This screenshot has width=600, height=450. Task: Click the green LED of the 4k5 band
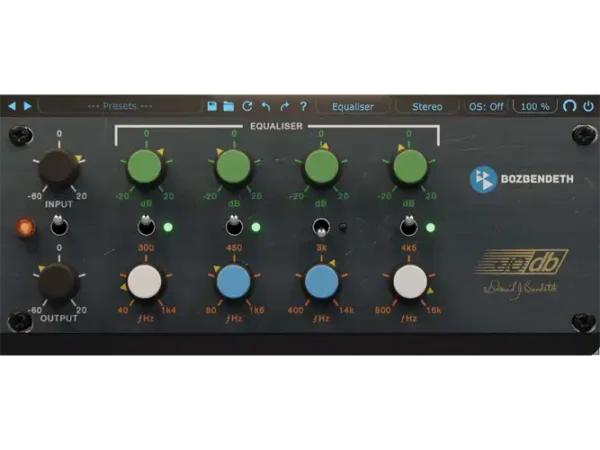(430, 228)
